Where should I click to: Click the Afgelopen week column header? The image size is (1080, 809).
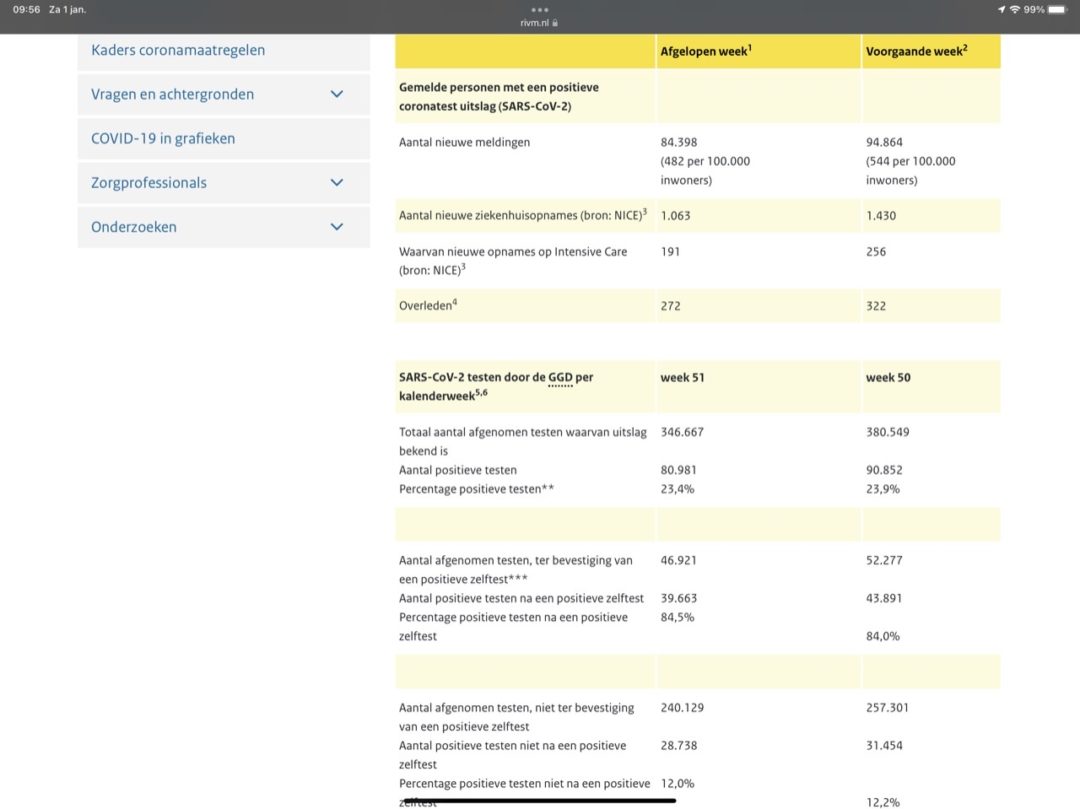706,51
